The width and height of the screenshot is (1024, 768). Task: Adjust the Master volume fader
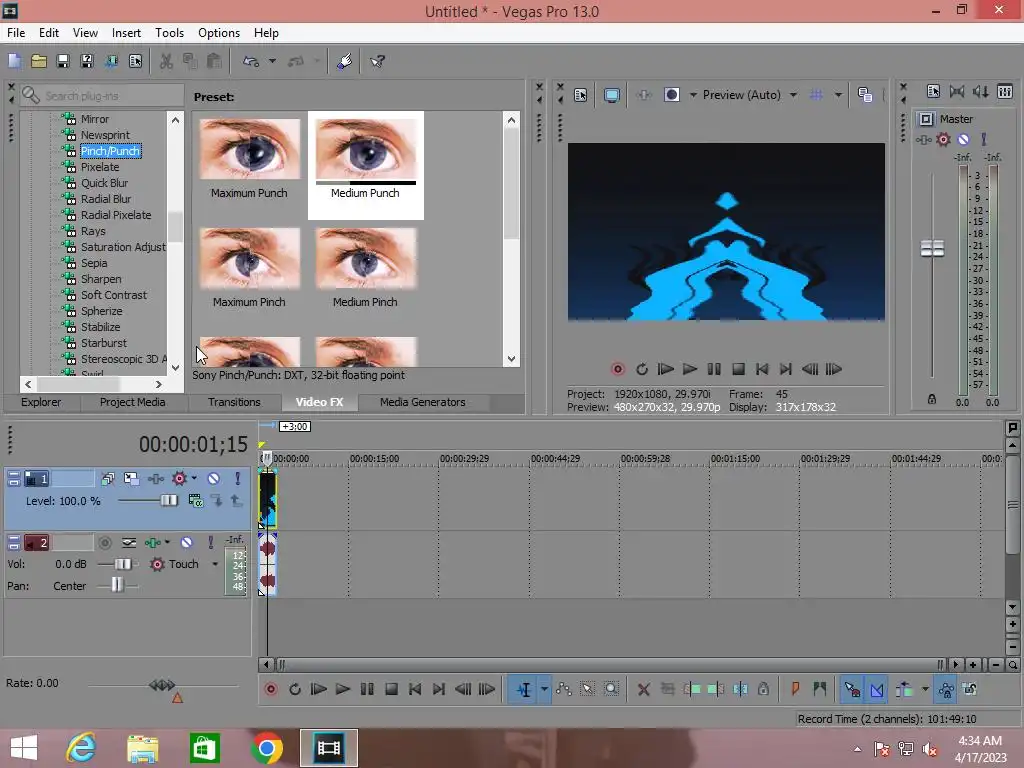click(932, 248)
